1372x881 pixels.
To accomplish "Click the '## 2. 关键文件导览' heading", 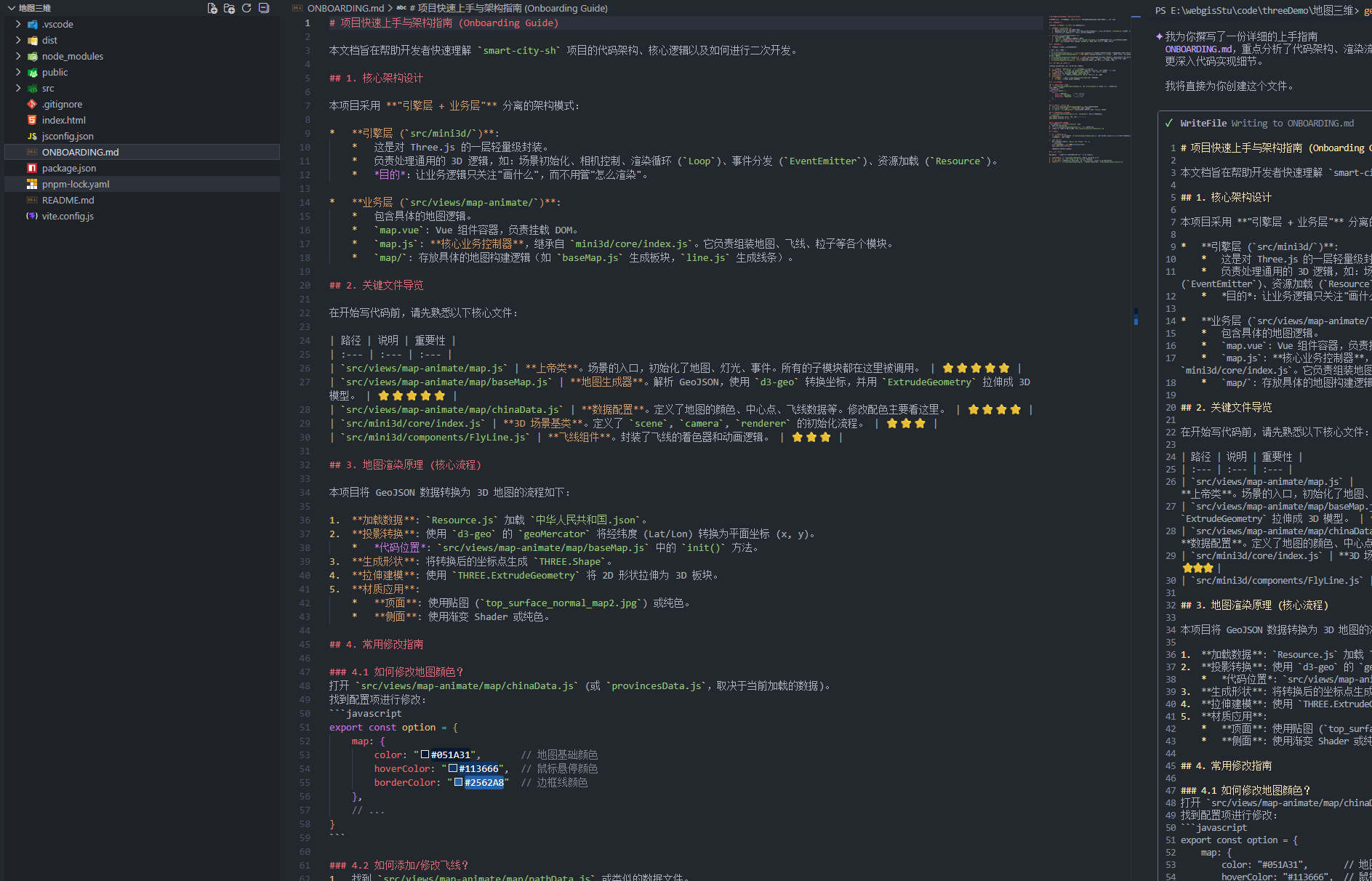I will click(376, 285).
